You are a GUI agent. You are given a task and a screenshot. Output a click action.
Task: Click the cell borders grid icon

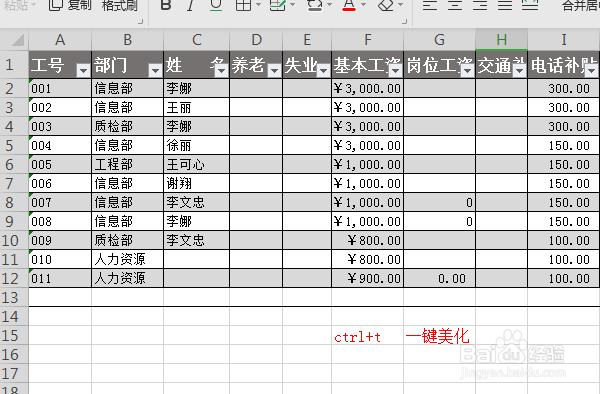point(243,5)
